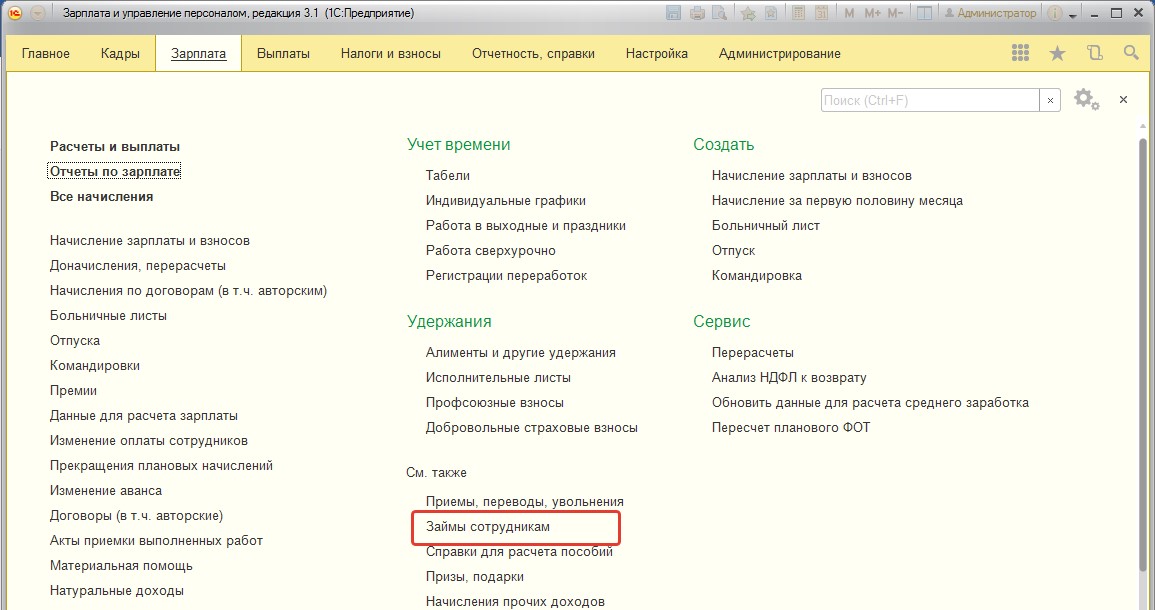The height and width of the screenshot is (610, 1155).
Task: Click the 1C application logo icon
Action: [x=15, y=13]
